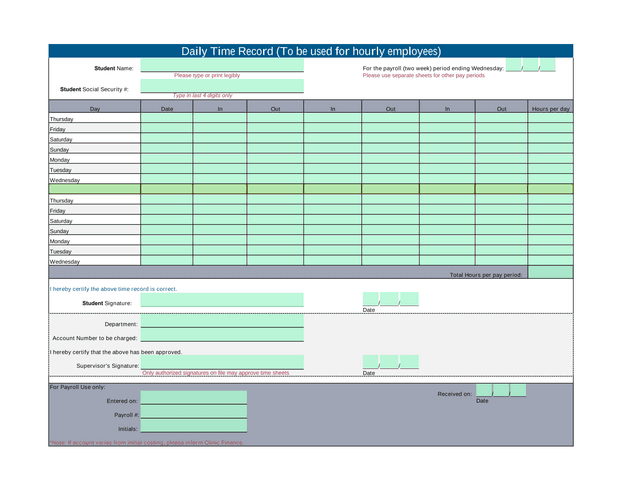Viewport: 640px width, 494px height.
Task: Click 'Type in last 4 digits only' note
Action: [x=202, y=95]
